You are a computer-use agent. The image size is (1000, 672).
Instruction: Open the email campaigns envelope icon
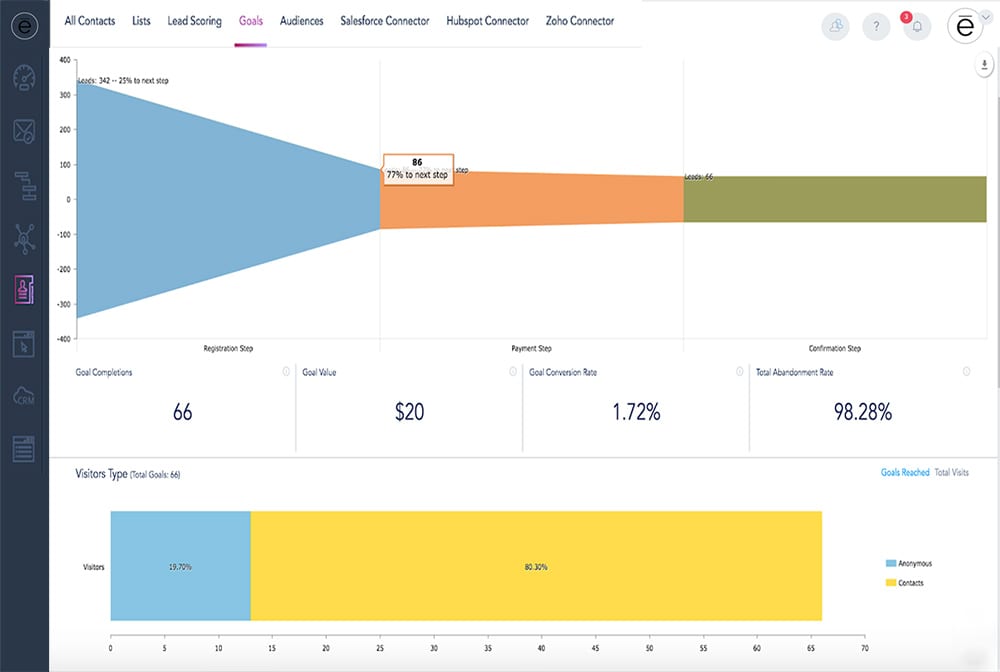(24, 131)
